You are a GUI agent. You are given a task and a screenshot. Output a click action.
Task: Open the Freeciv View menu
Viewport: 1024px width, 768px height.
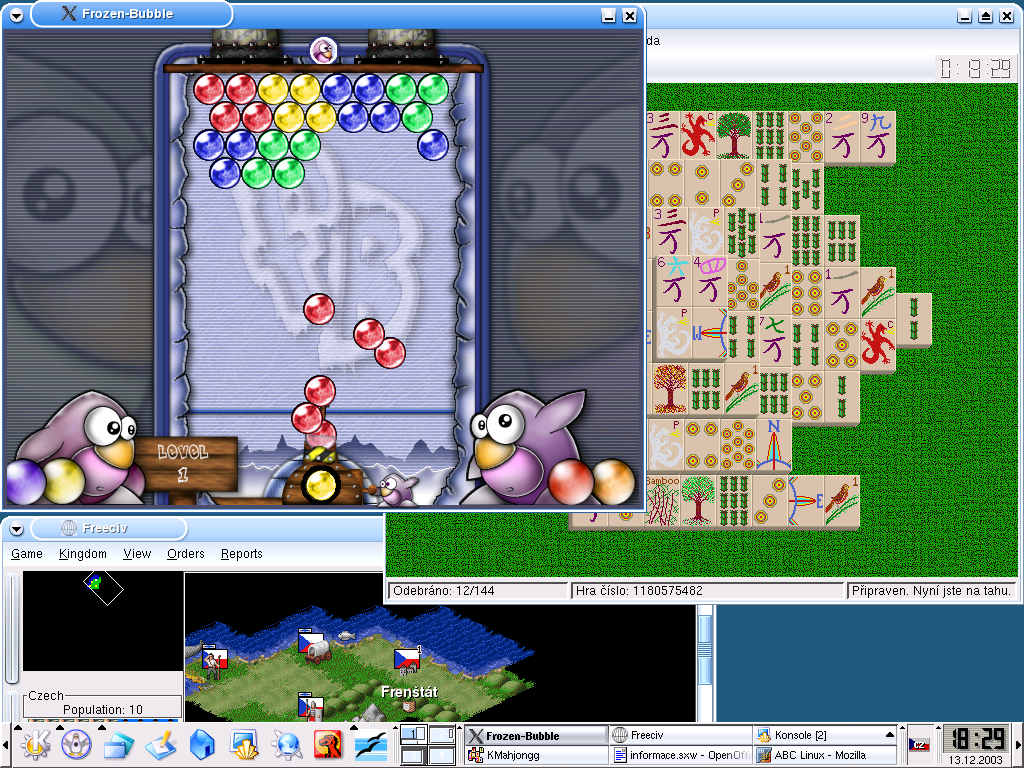coord(137,554)
